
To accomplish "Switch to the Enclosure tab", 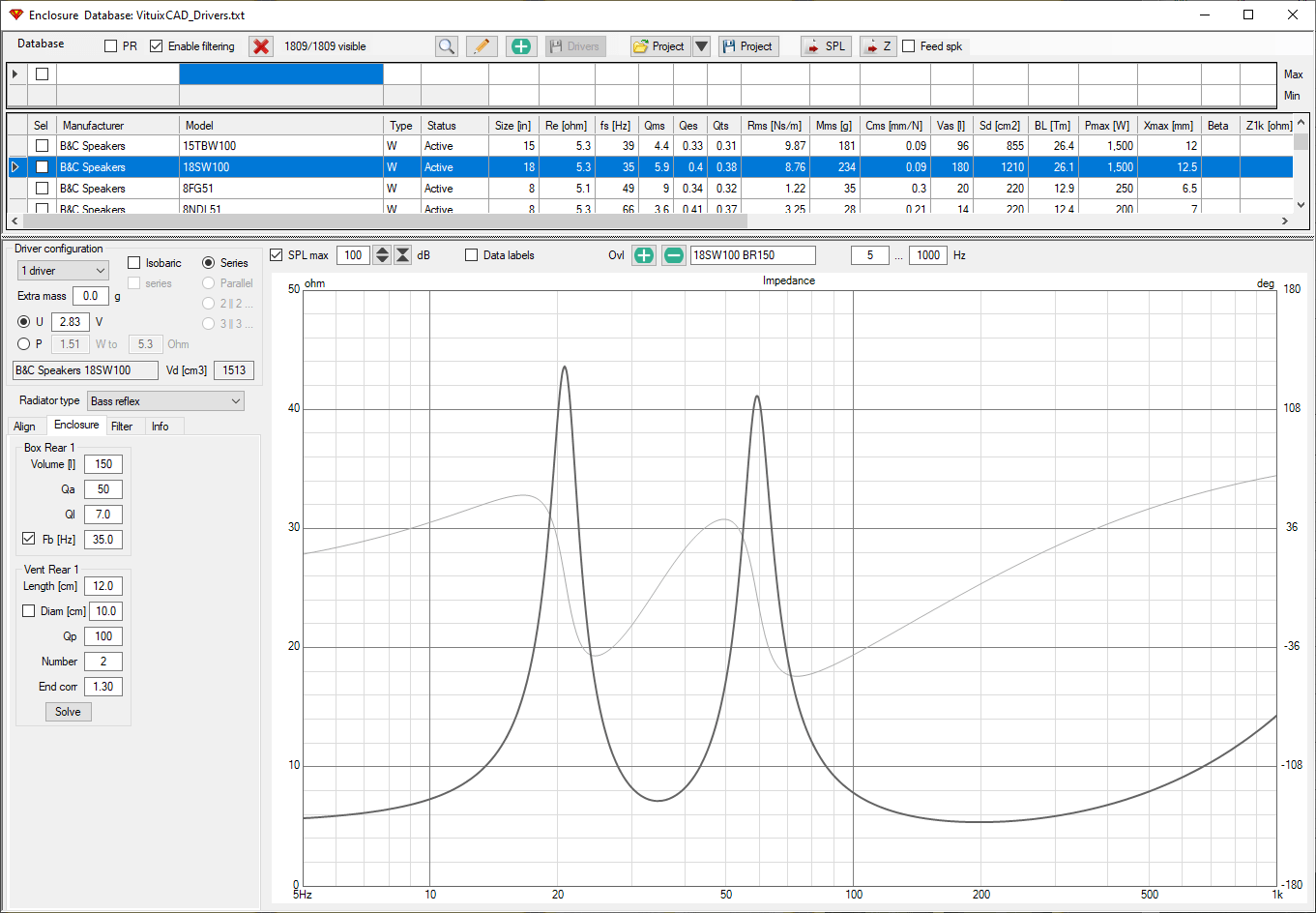I will [x=76, y=426].
